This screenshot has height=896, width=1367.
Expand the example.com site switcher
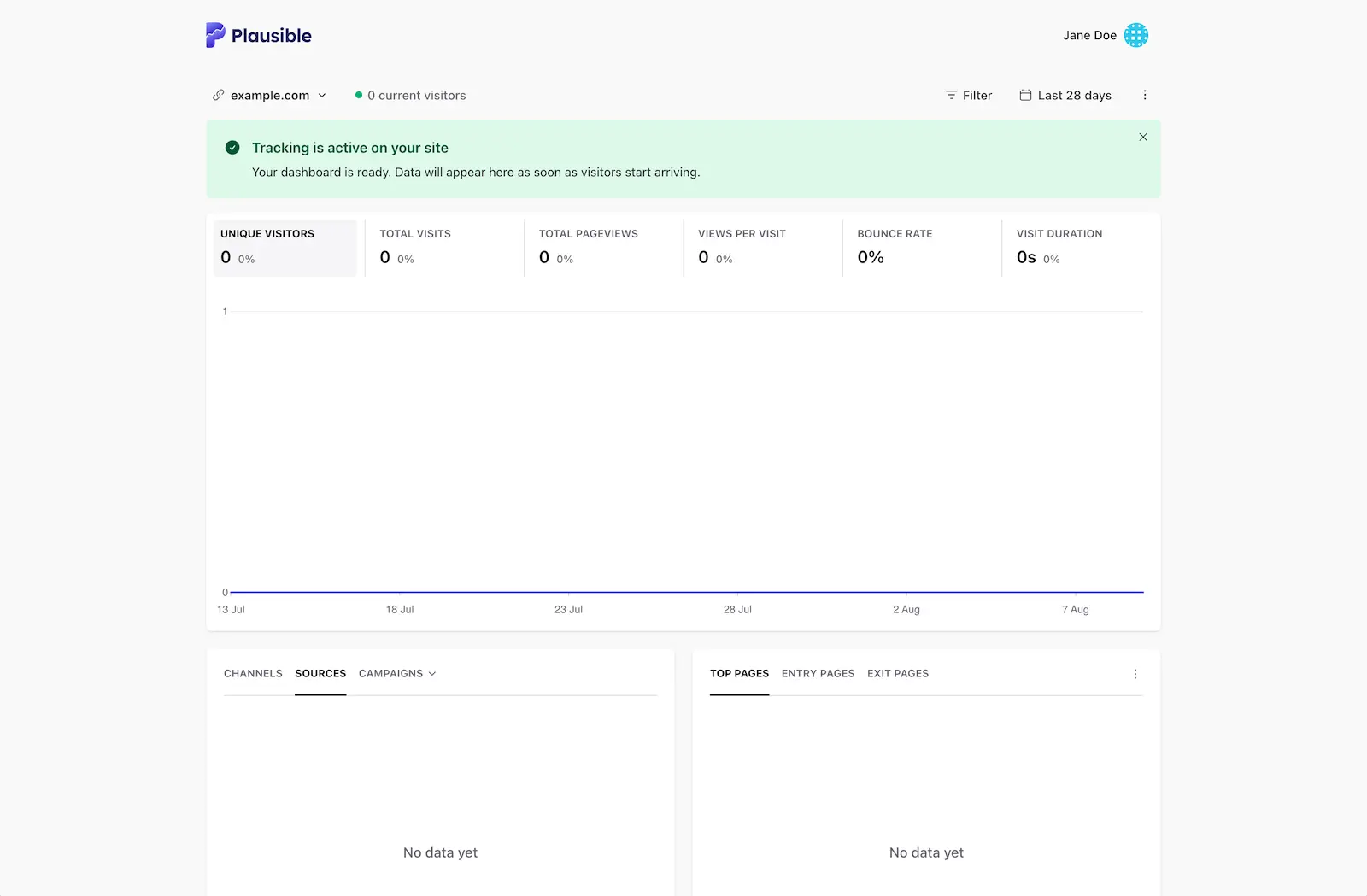click(x=270, y=95)
